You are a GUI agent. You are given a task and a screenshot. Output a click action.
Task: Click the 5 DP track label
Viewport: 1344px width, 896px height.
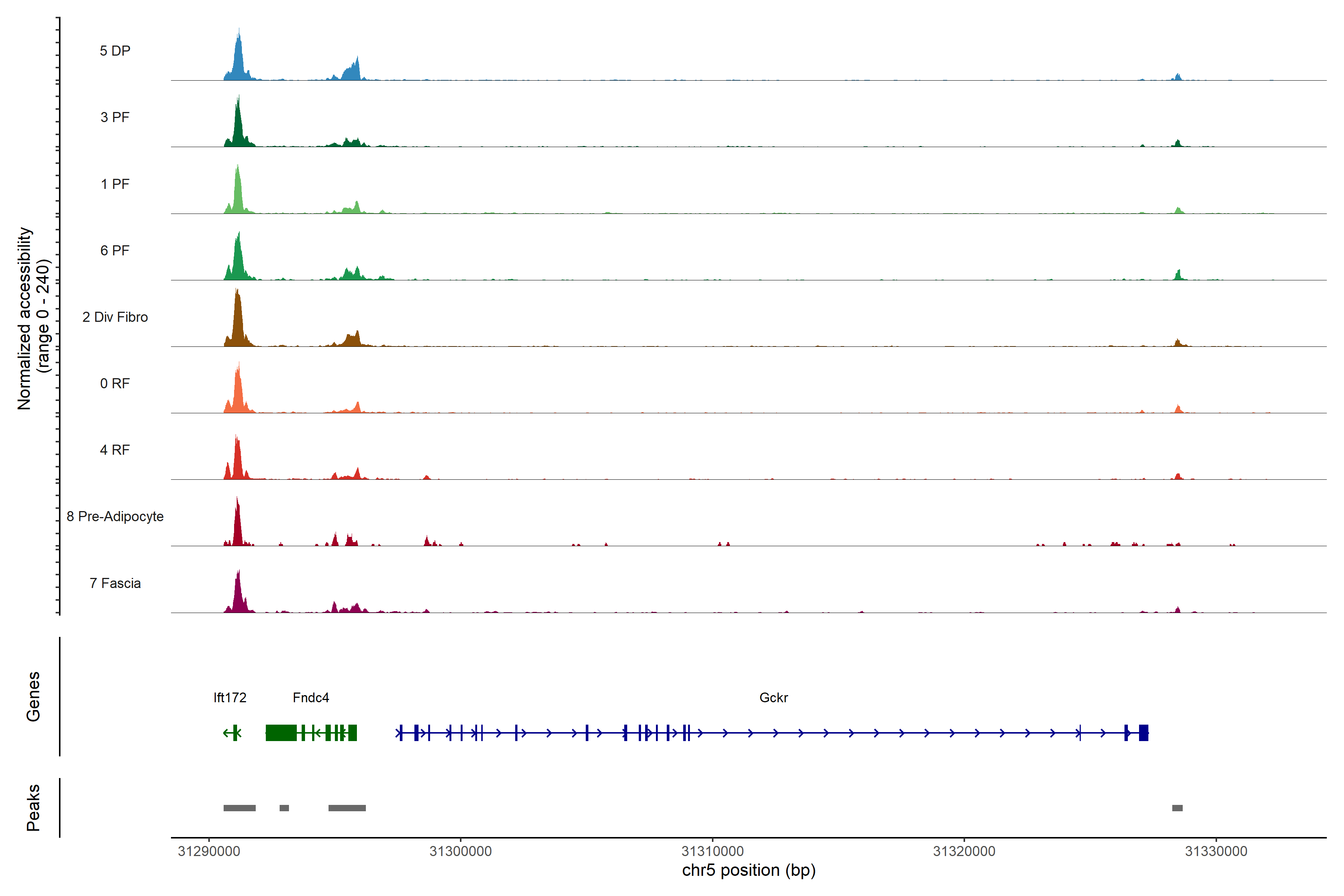pos(115,51)
